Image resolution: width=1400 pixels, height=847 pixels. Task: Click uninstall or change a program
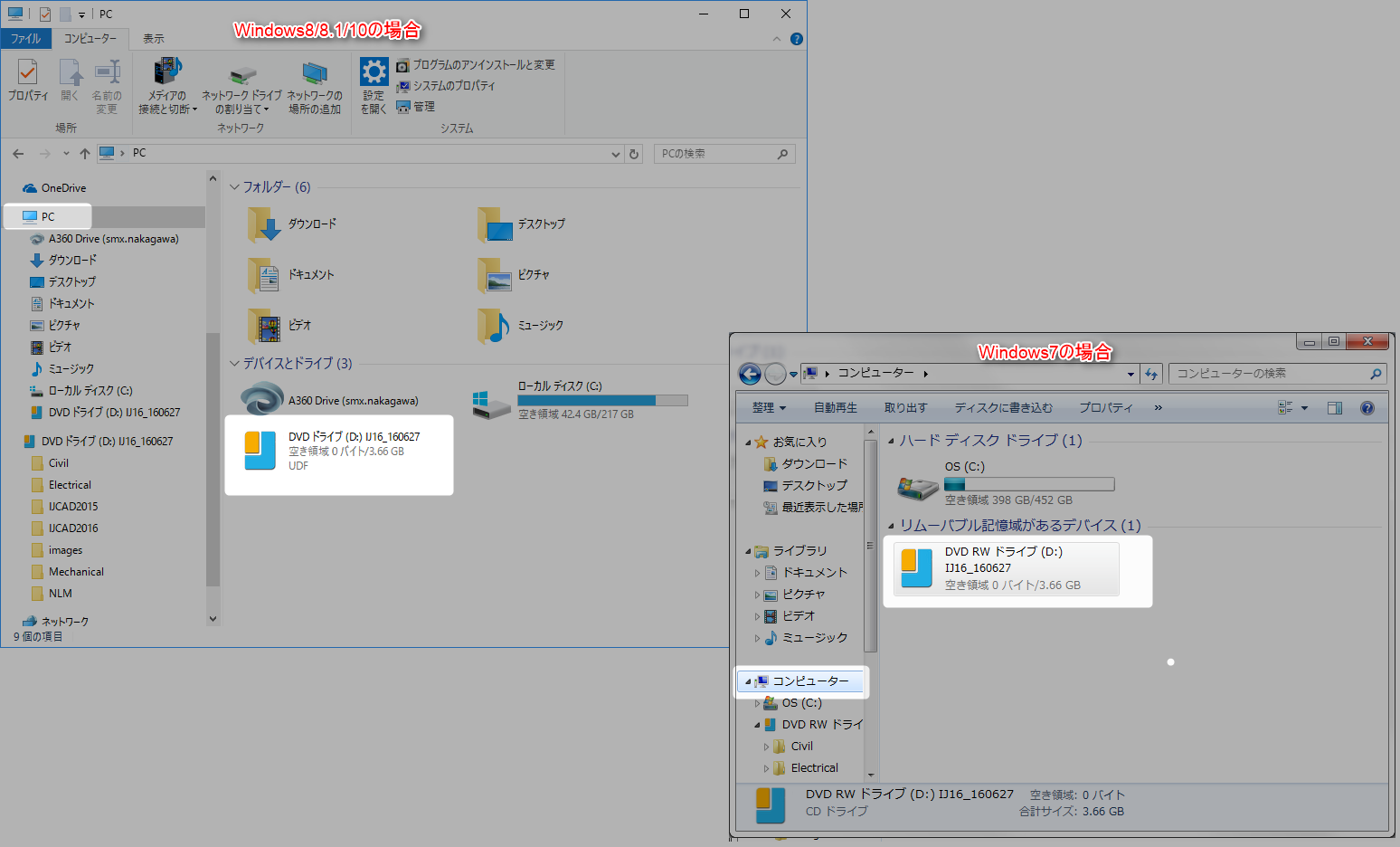(476, 65)
